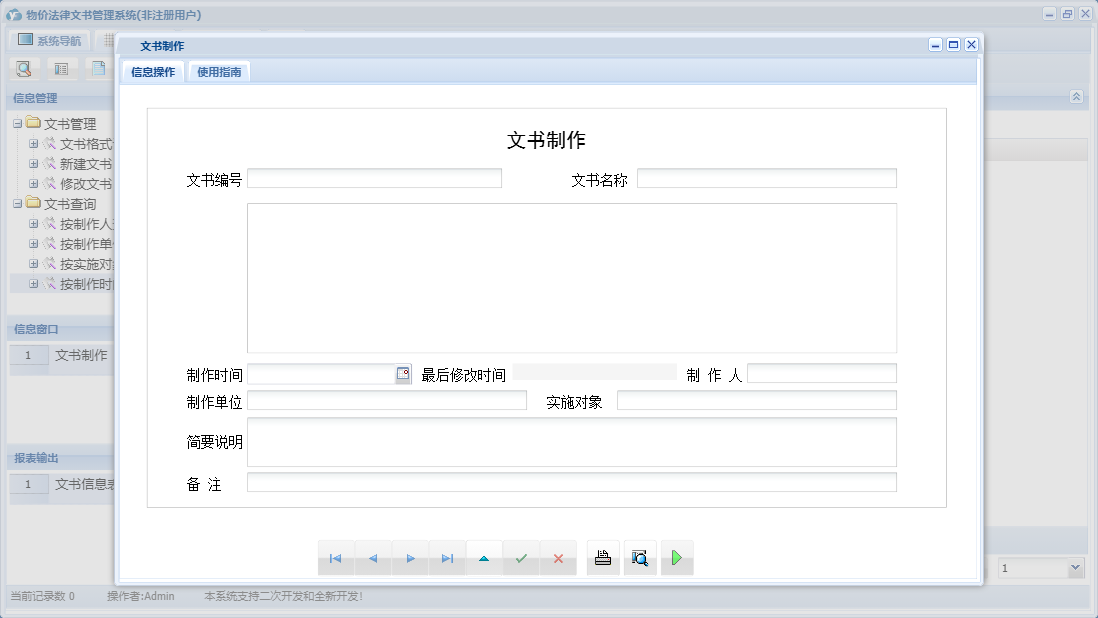Cancel the entry with the red X icon

coord(559,558)
